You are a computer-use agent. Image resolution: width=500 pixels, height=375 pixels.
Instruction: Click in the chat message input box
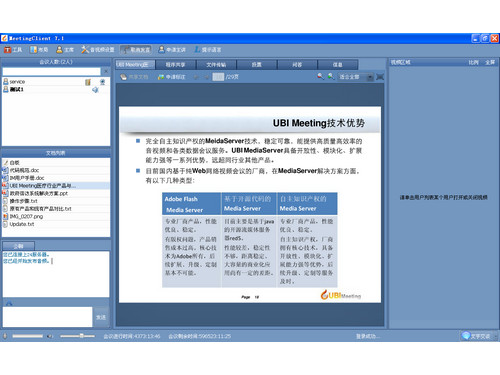click(x=47, y=317)
